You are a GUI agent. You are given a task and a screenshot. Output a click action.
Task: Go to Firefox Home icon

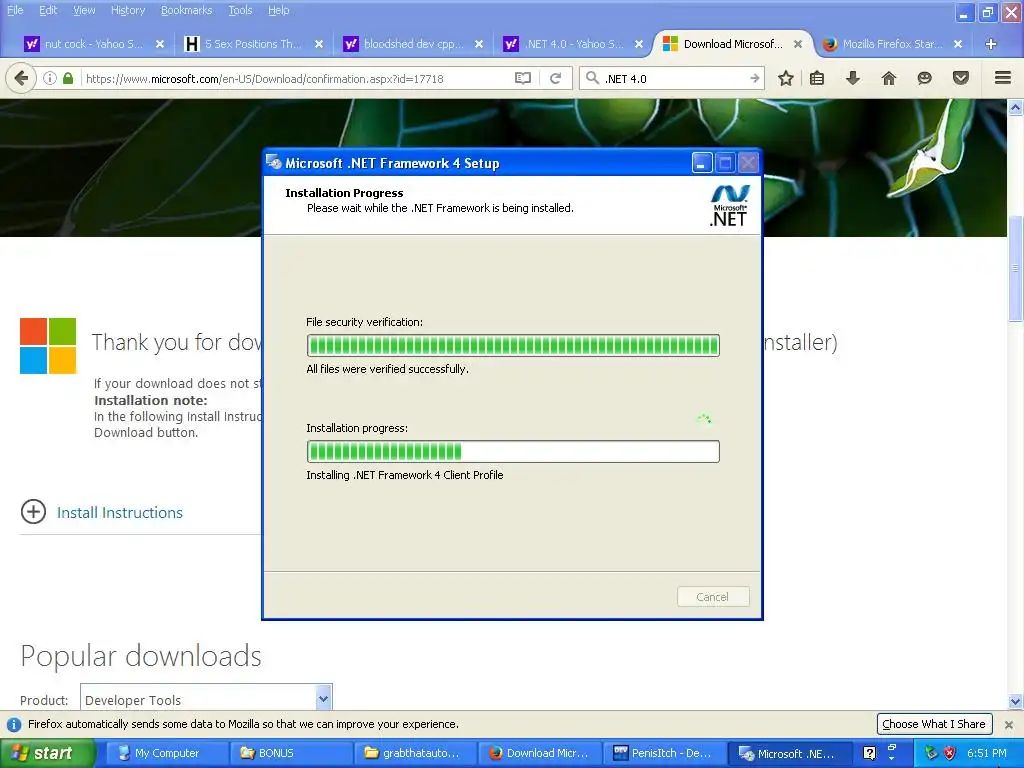[x=889, y=78]
